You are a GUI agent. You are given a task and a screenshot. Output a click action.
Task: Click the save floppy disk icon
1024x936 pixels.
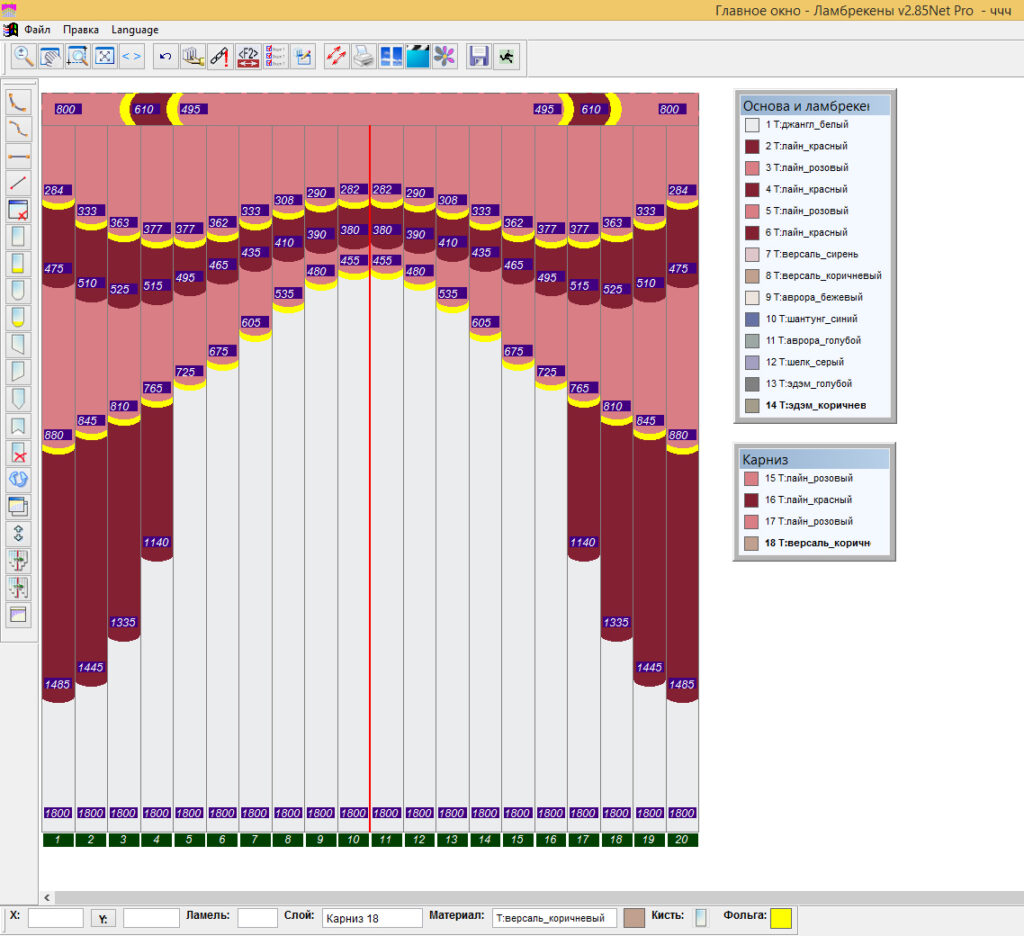point(479,57)
